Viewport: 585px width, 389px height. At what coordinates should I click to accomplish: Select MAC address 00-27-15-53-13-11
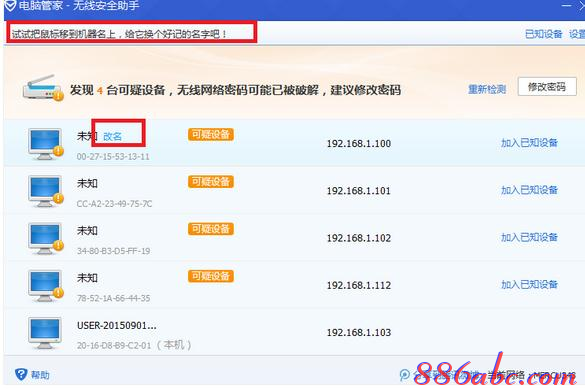pyautogui.click(x=113, y=157)
